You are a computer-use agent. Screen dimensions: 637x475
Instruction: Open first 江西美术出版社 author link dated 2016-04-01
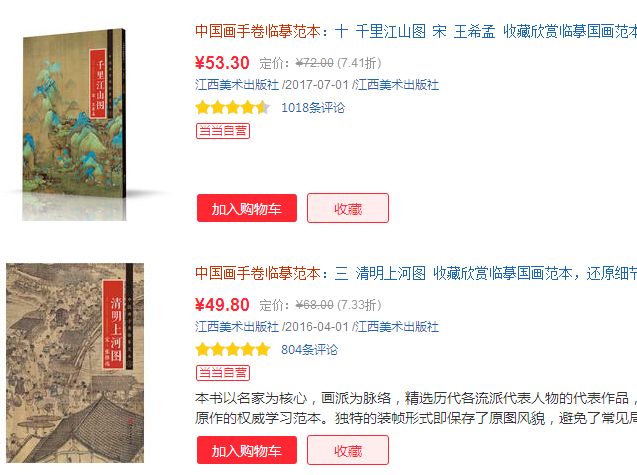click(237, 327)
